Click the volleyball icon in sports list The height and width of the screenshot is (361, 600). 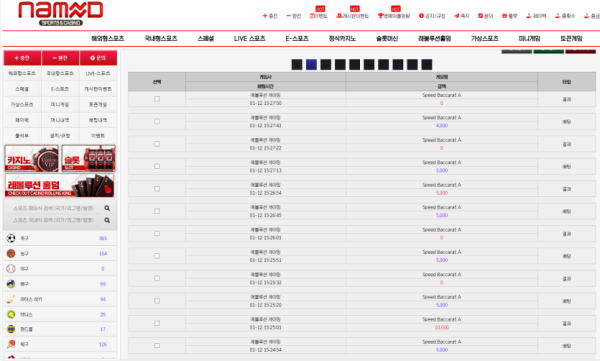11,284
